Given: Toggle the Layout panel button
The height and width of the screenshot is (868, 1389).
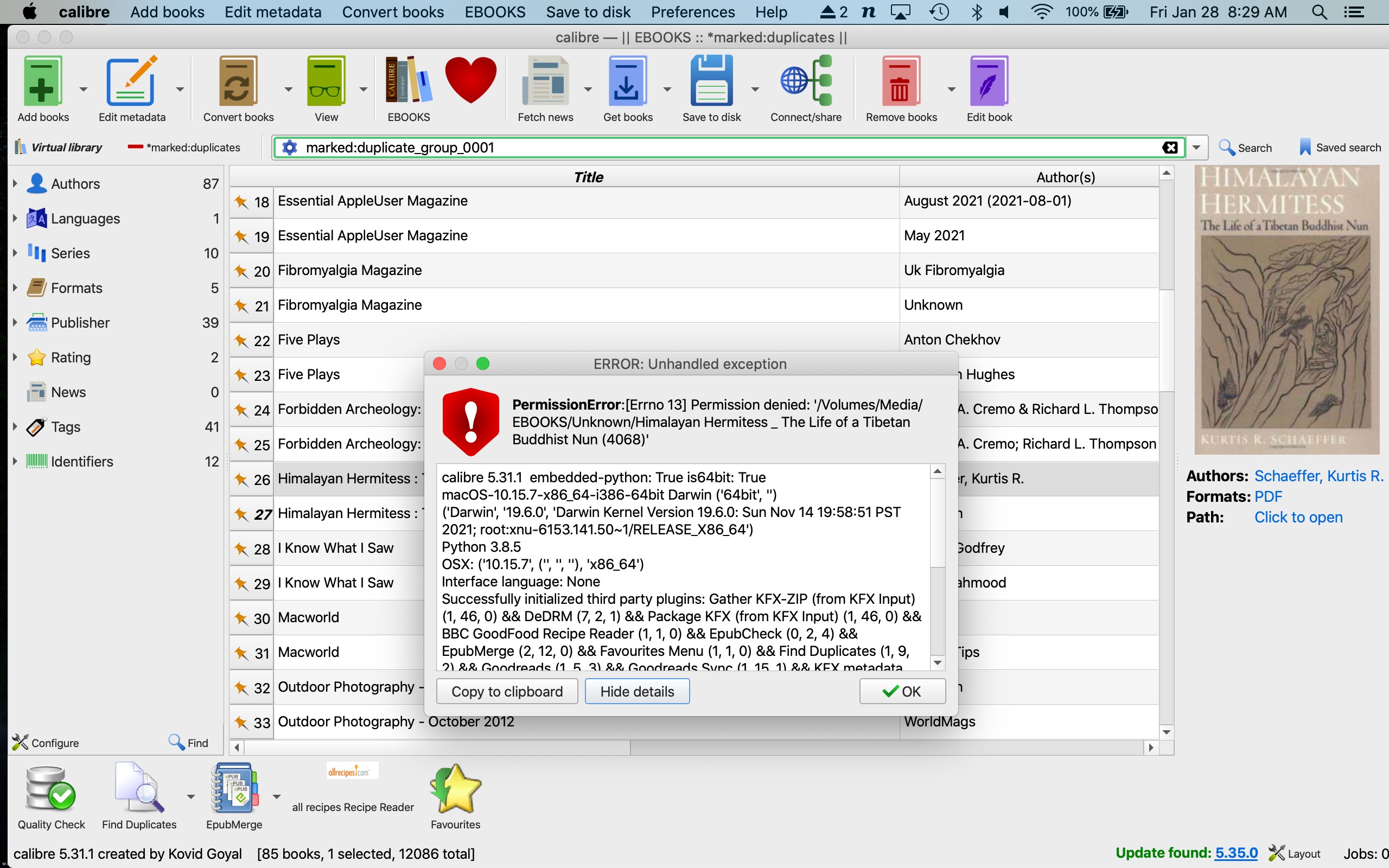Looking at the screenshot, I should pos(1295,853).
